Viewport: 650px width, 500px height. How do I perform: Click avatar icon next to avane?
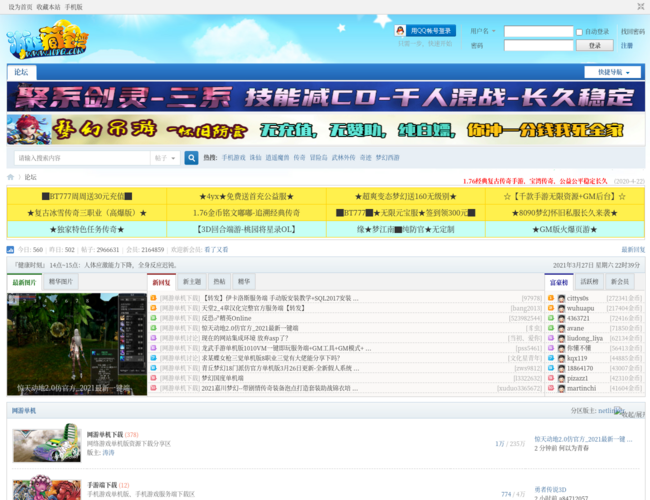click(561, 328)
